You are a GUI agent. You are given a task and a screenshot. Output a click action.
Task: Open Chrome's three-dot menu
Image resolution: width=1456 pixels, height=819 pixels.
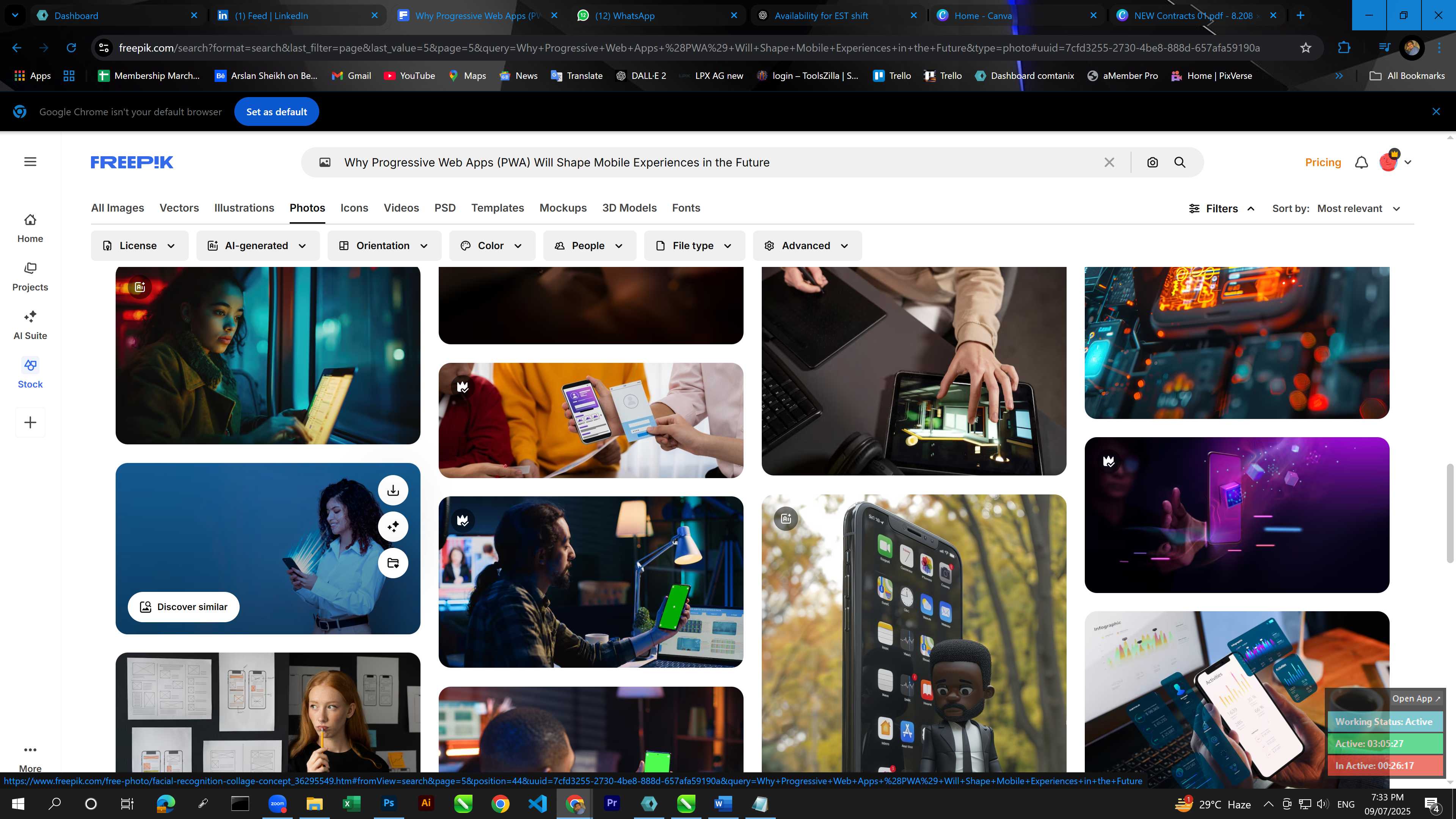(x=1440, y=47)
